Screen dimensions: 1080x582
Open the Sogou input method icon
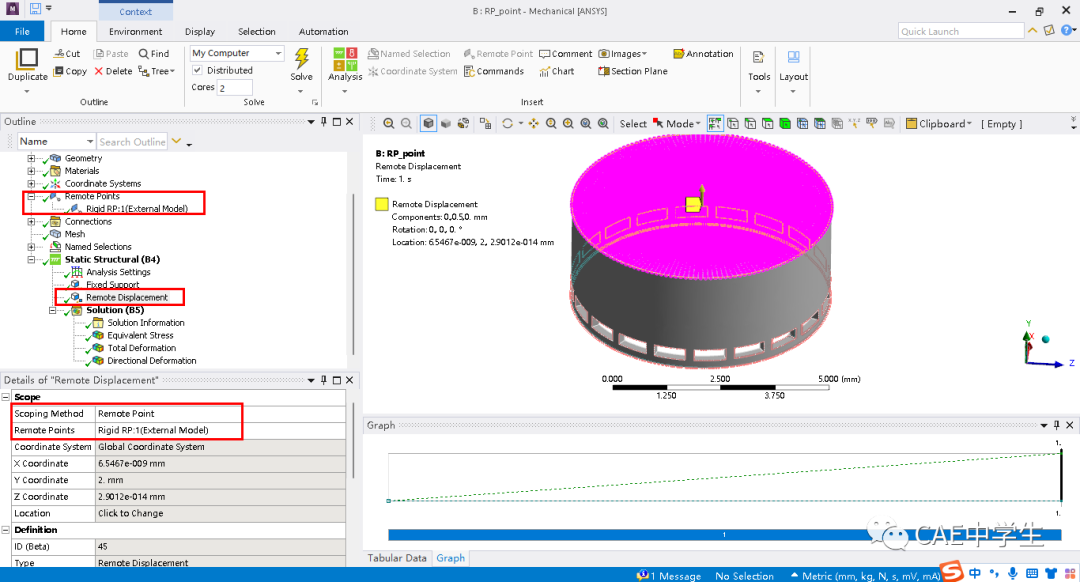click(952, 572)
